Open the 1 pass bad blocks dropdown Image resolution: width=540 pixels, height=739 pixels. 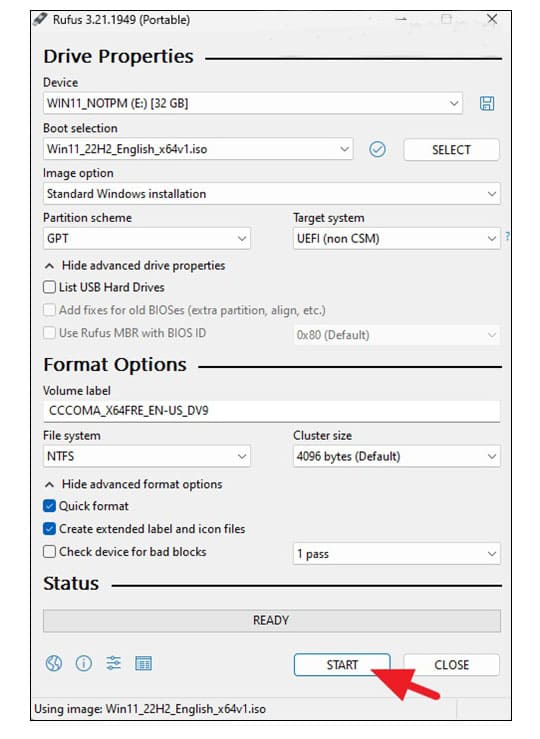click(396, 553)
